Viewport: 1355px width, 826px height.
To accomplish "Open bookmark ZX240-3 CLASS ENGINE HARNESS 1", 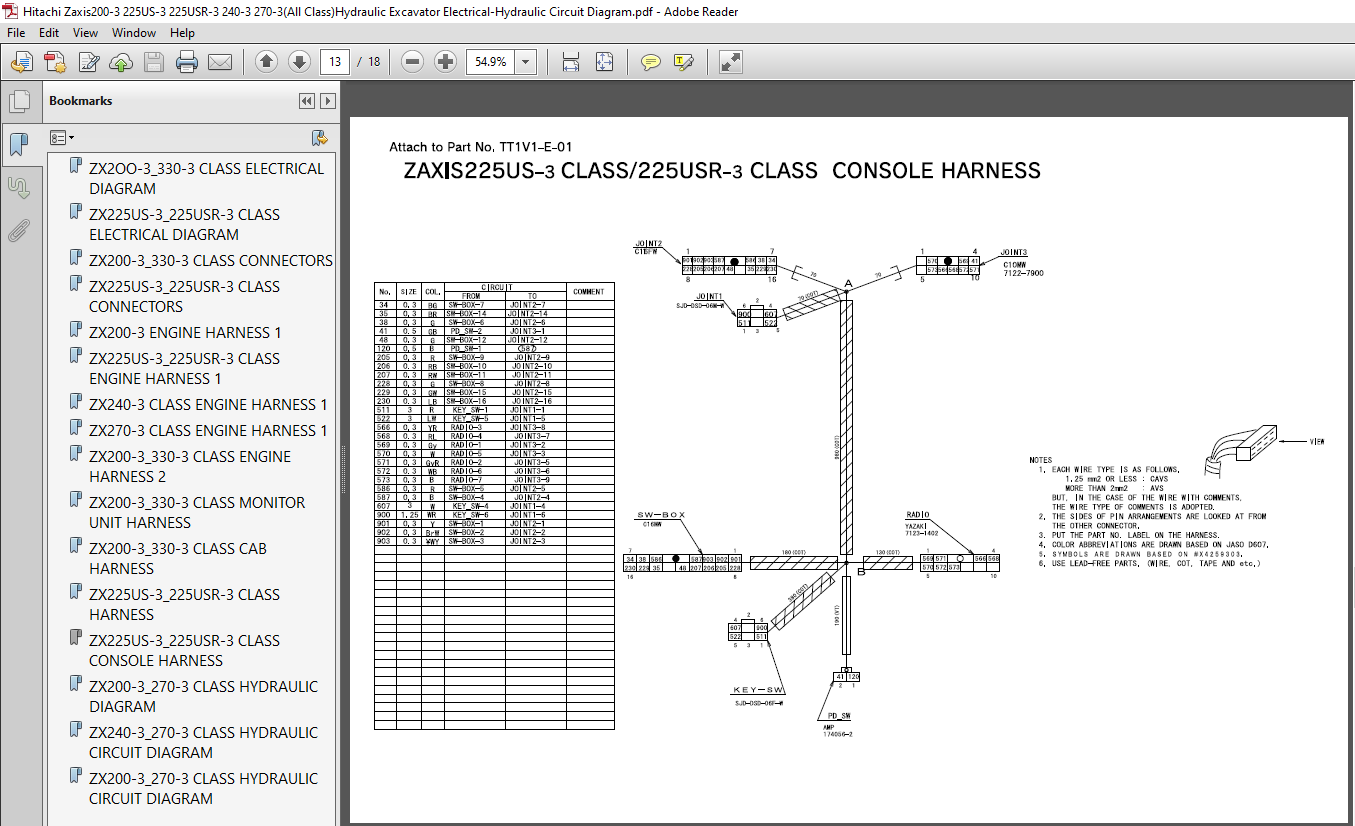I will point(208,404).
